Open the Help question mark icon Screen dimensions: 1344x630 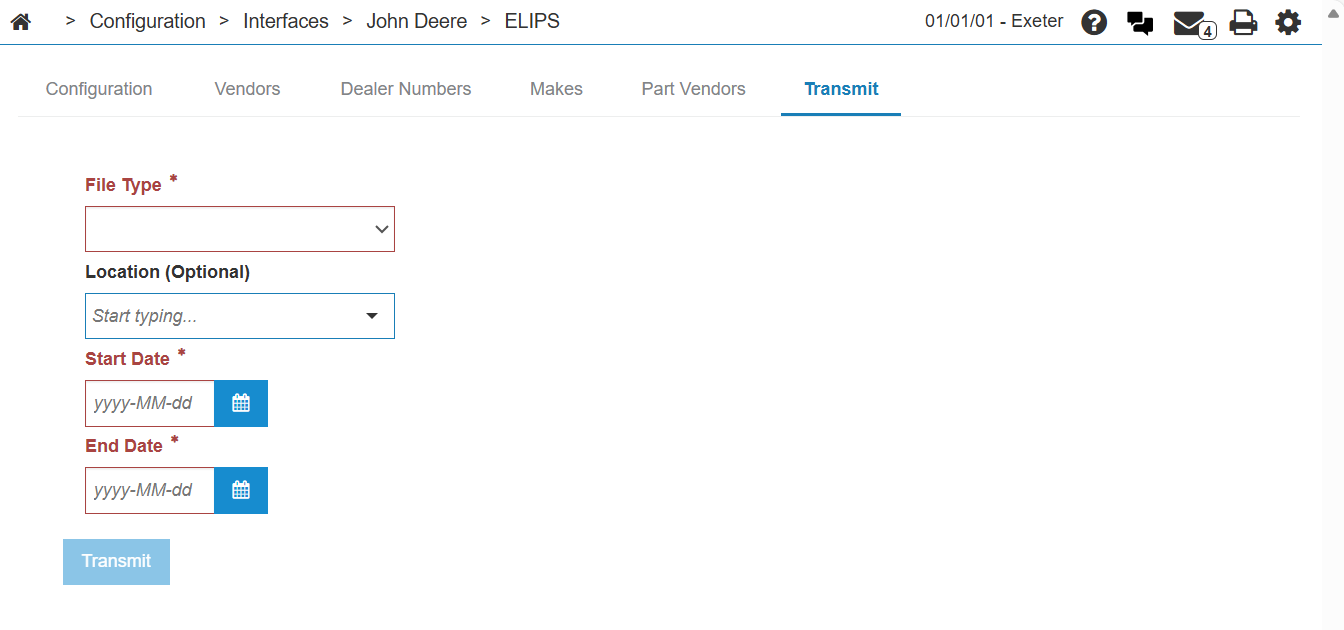(1094, 23)
